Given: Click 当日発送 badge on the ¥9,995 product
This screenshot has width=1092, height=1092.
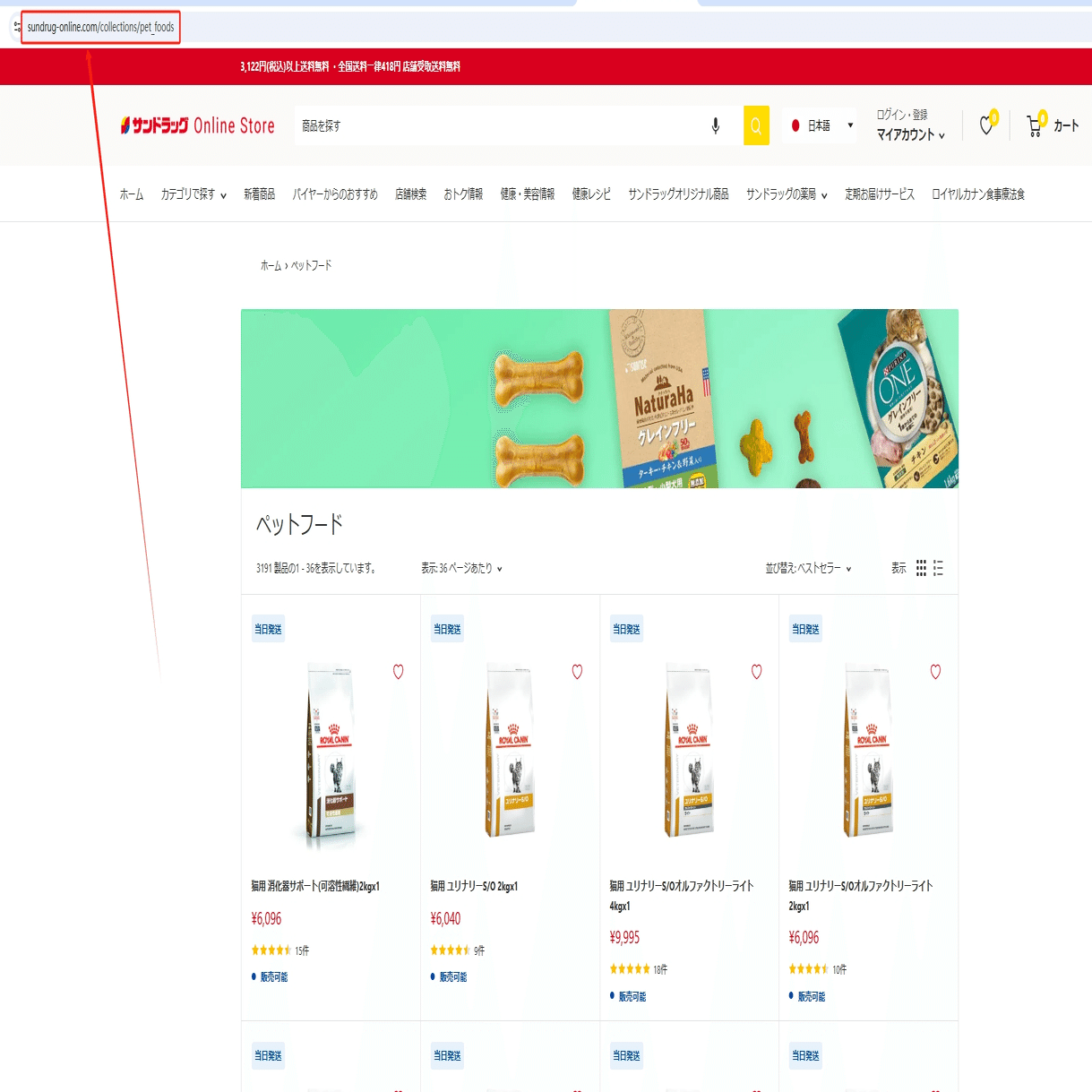Looking at the screenshot, I should [626, 630].
